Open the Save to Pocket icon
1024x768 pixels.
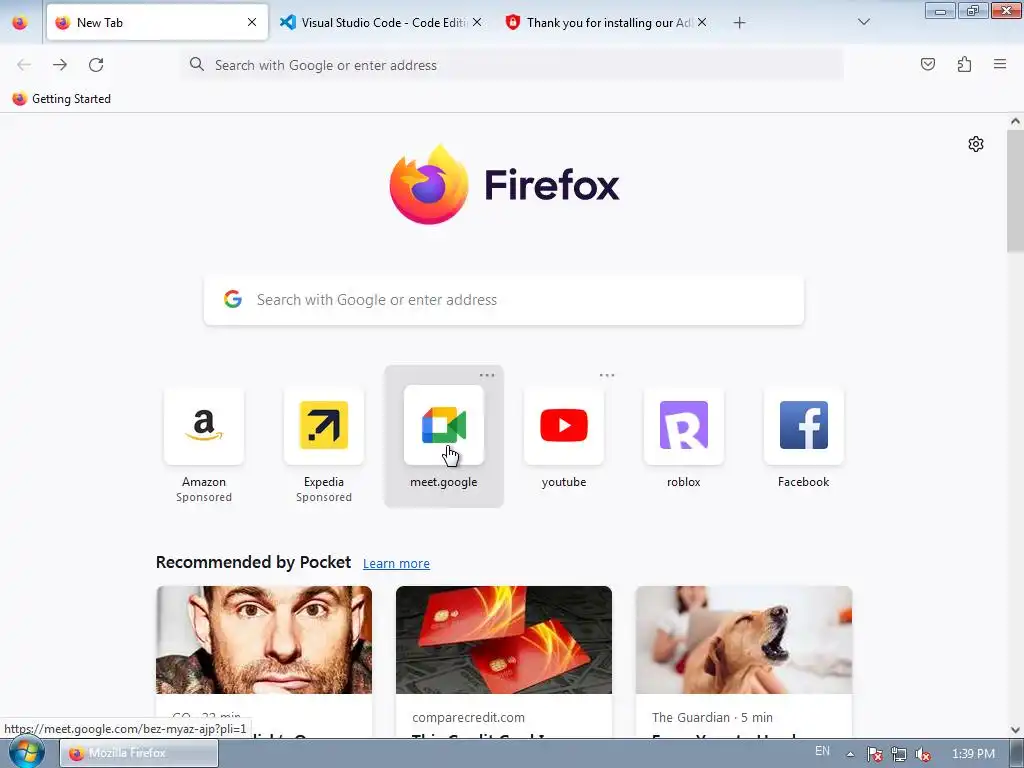[928, 64]
